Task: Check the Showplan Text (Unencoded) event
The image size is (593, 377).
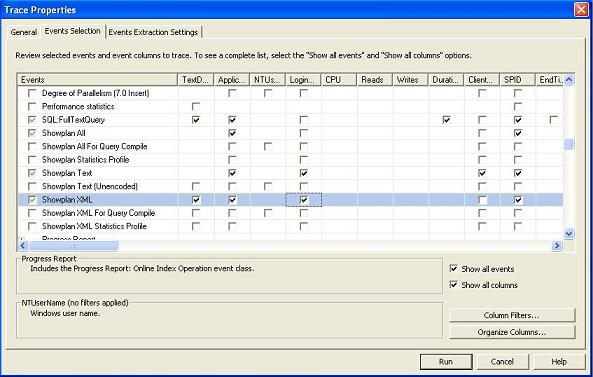Action: tap(32, 186)
